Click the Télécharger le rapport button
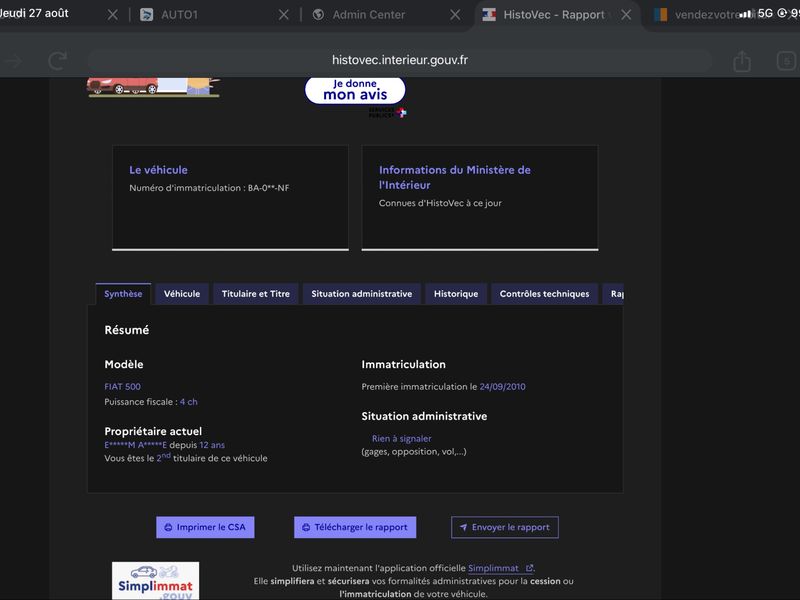Screen dimensions: 800x600 coord(355,527)
